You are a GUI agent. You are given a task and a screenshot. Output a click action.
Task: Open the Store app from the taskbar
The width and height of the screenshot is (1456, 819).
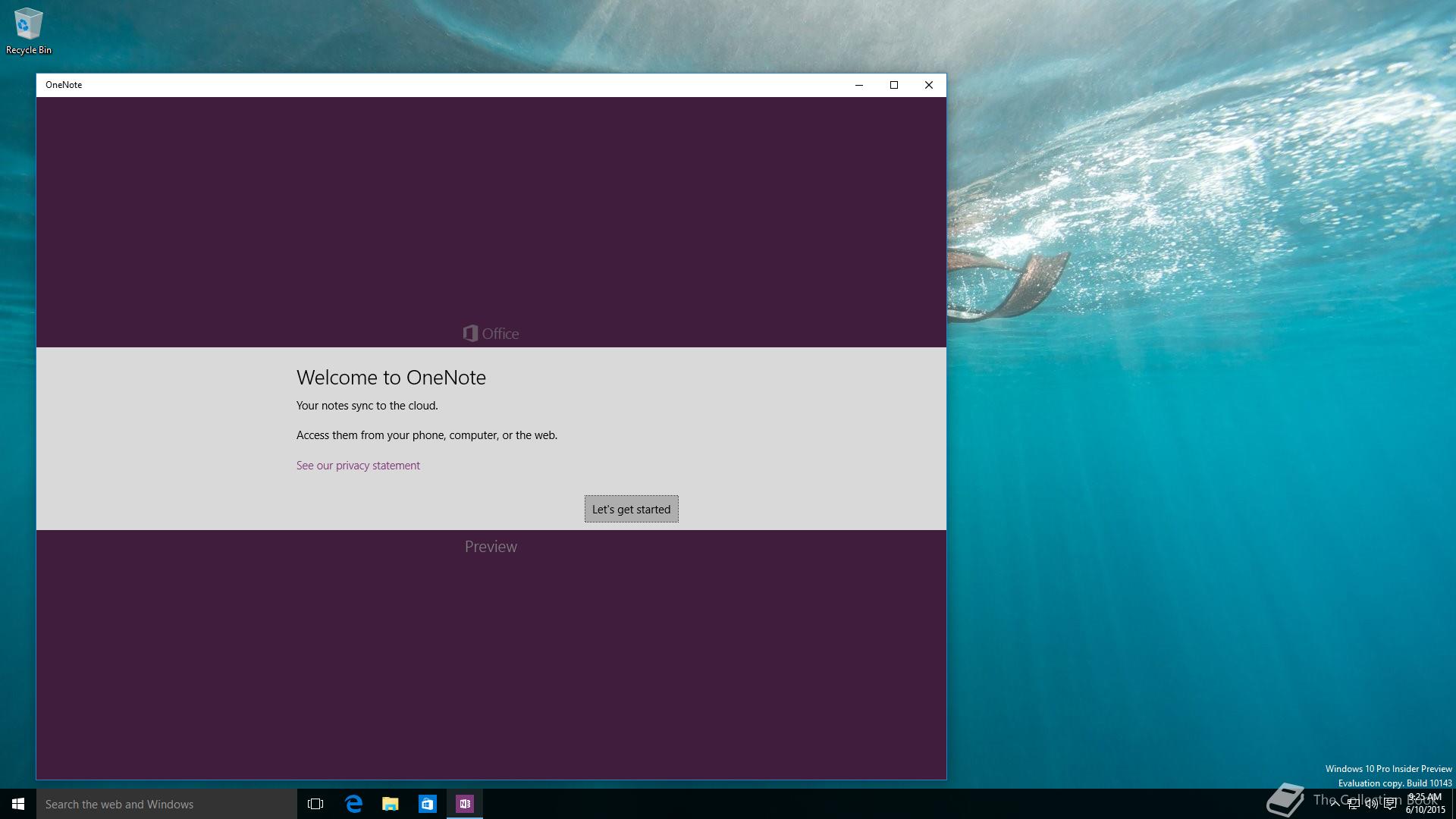428,804
